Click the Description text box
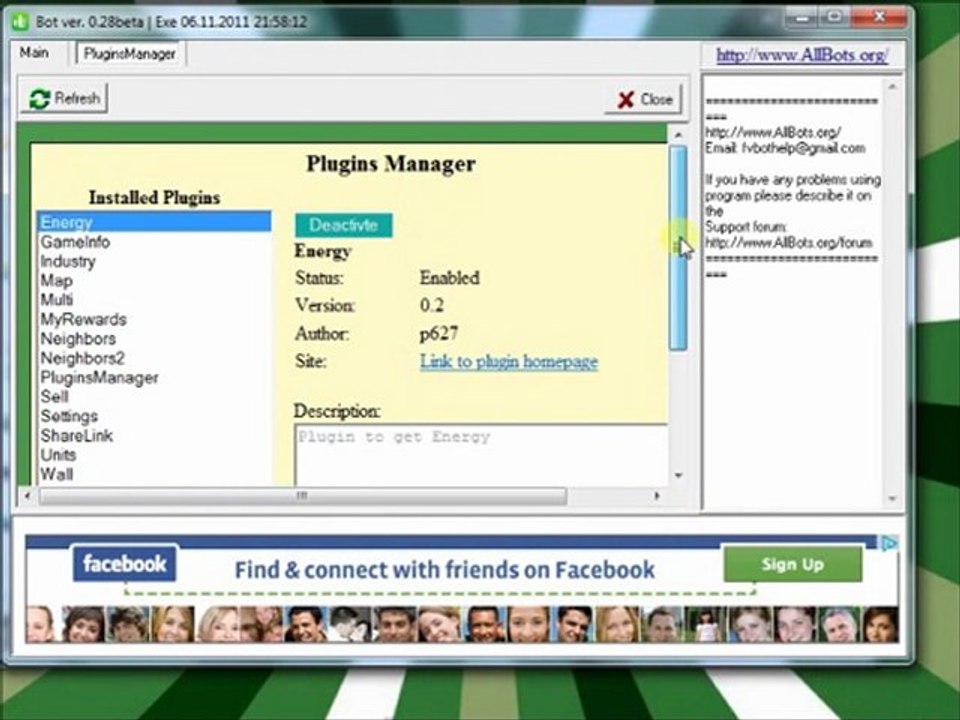This screenshot has height=720, width=960. [x=481, y=455]
